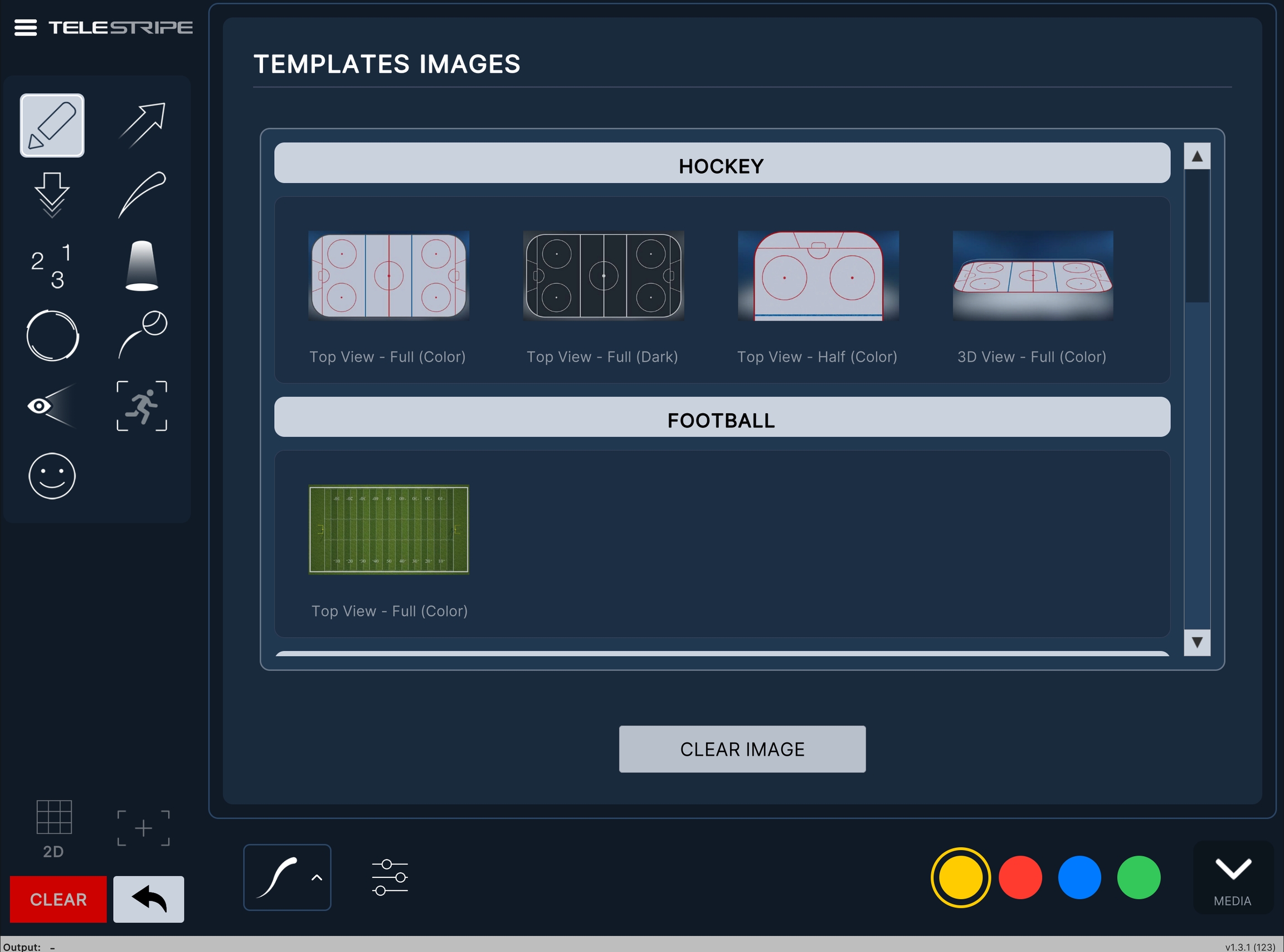Open the hamburger main menu
The image size is (1284, 952).
tap(26, 28)
